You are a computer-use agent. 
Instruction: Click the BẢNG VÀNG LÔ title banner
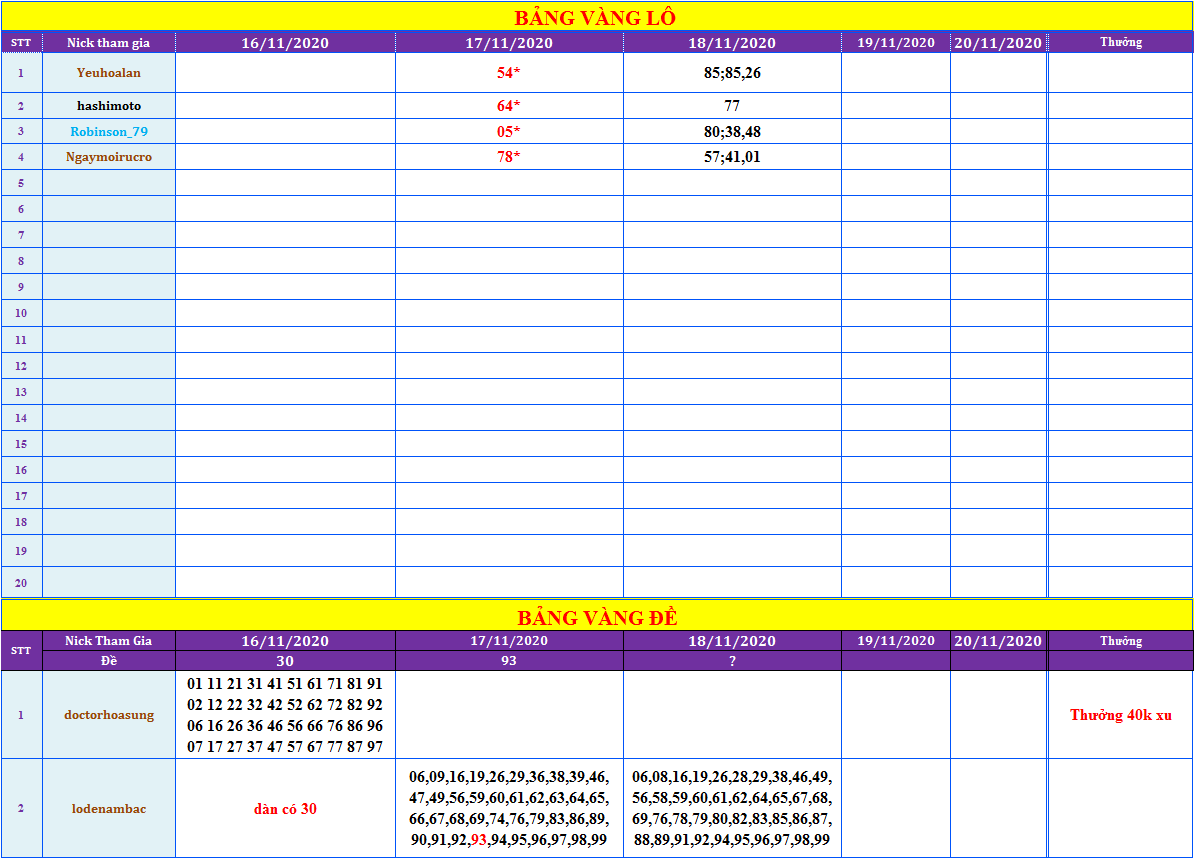tap(595, 17)
